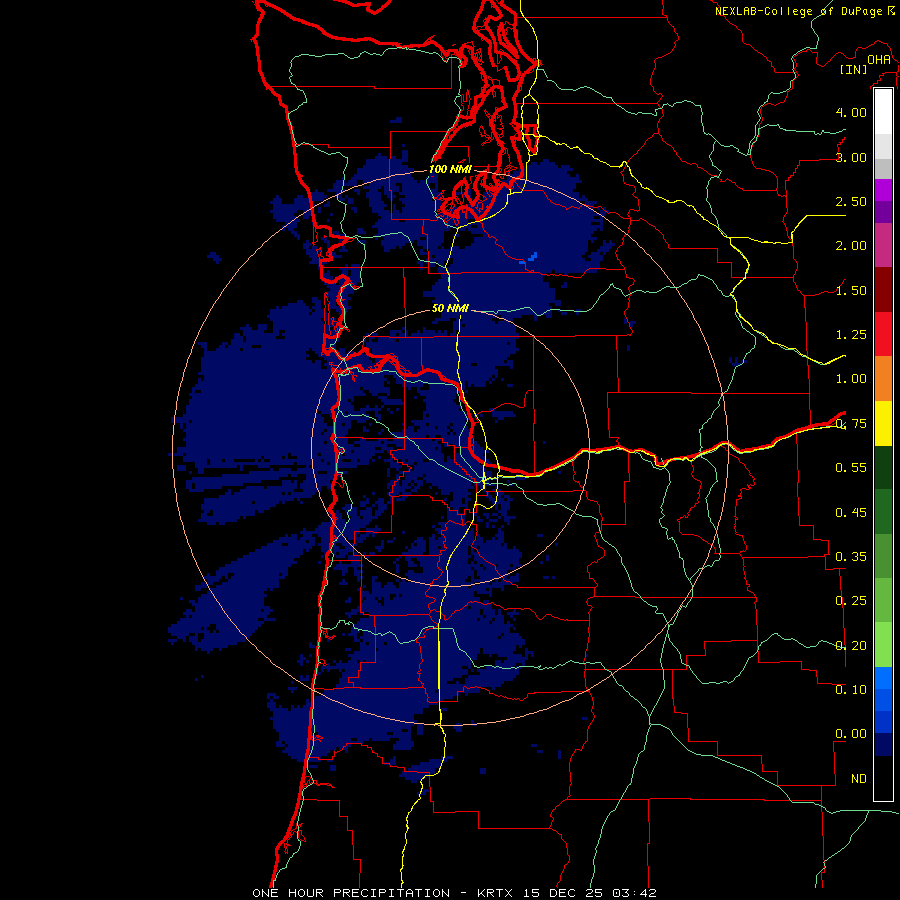
Task: Click the '1.25' legend label
Action: point(851,335)
